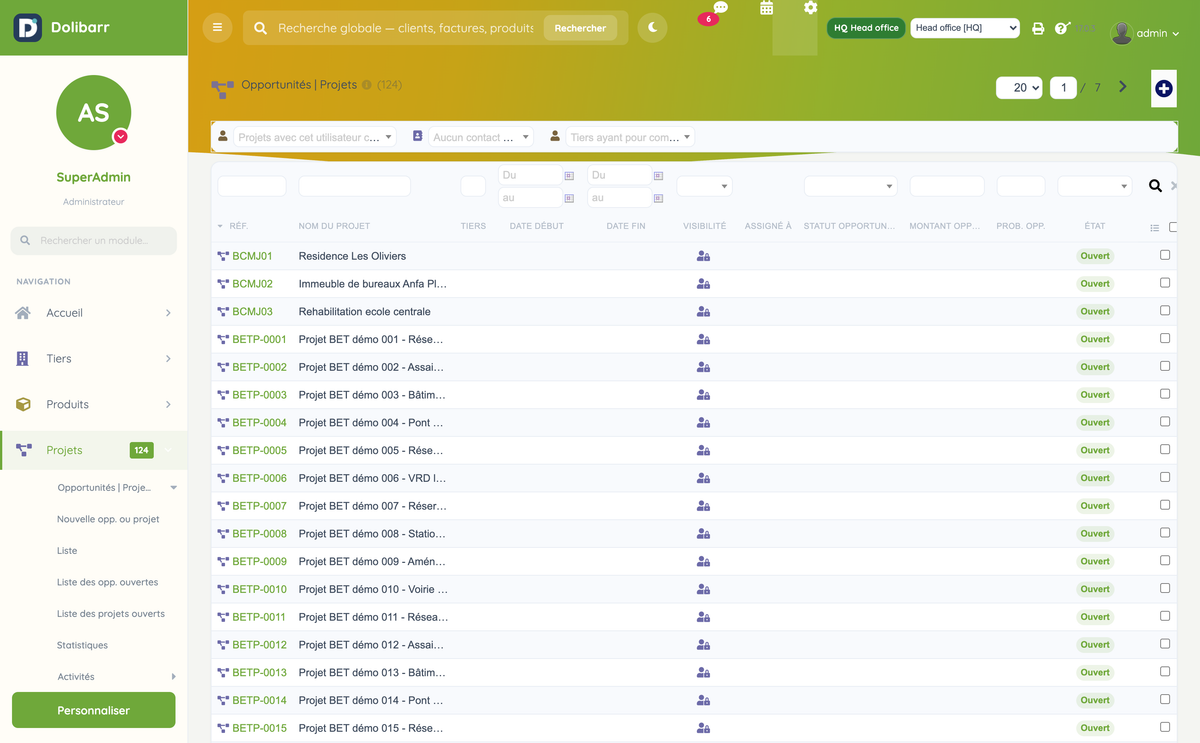Open the Produits navigation item
This screenshot has height=743, width=1200.
(93, 405)
